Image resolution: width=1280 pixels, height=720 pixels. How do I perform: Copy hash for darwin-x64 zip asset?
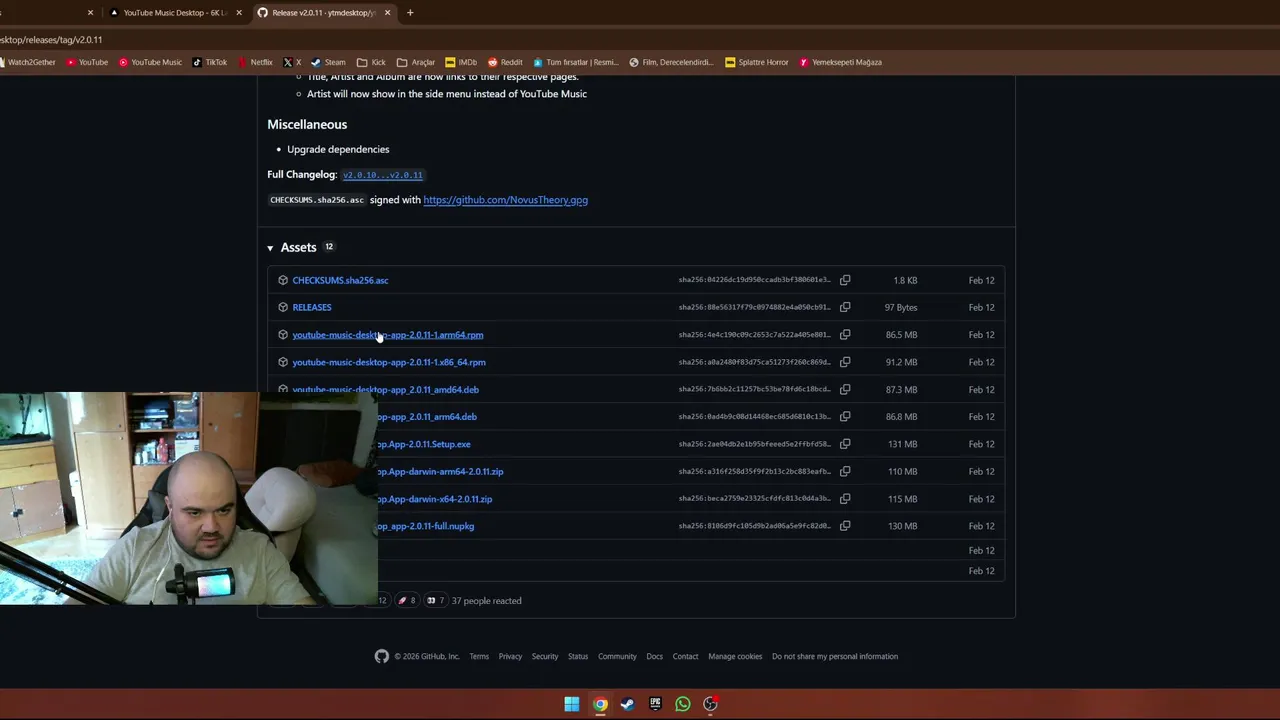845,498
